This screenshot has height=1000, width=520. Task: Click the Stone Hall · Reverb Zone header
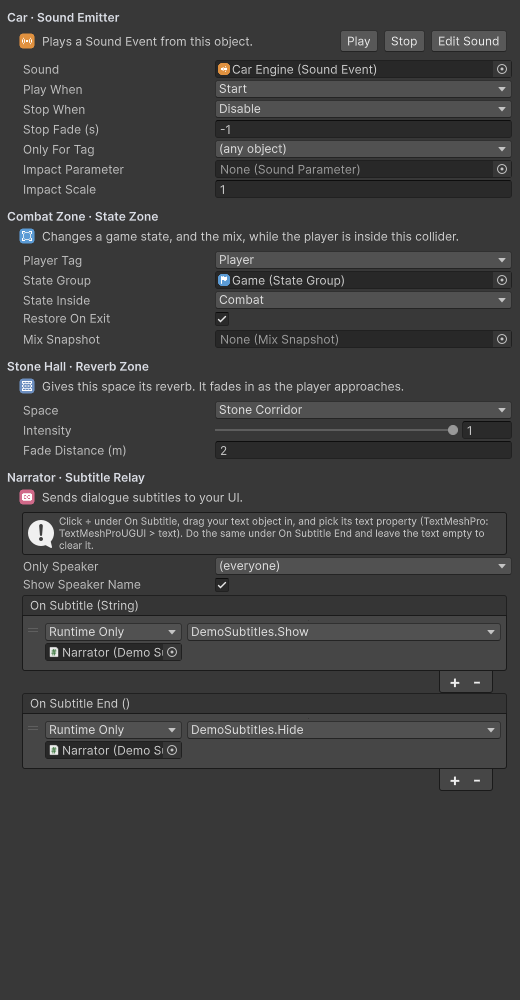[78, 367]
